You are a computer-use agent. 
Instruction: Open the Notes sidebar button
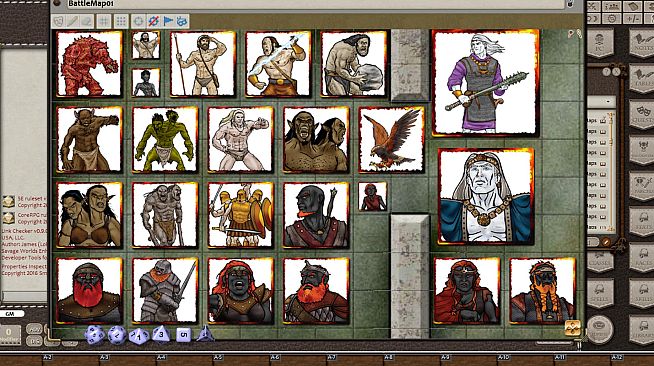(x=642, y=43)
